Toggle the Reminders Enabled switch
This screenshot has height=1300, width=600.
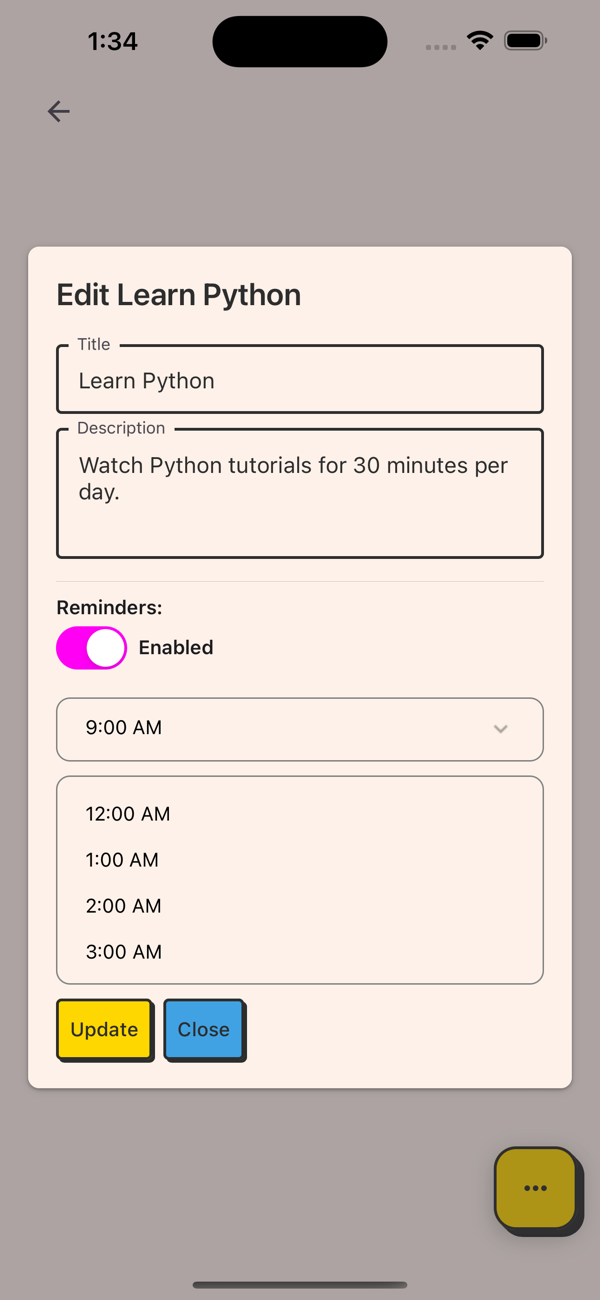pyautogui.click(x=91, y=648)
